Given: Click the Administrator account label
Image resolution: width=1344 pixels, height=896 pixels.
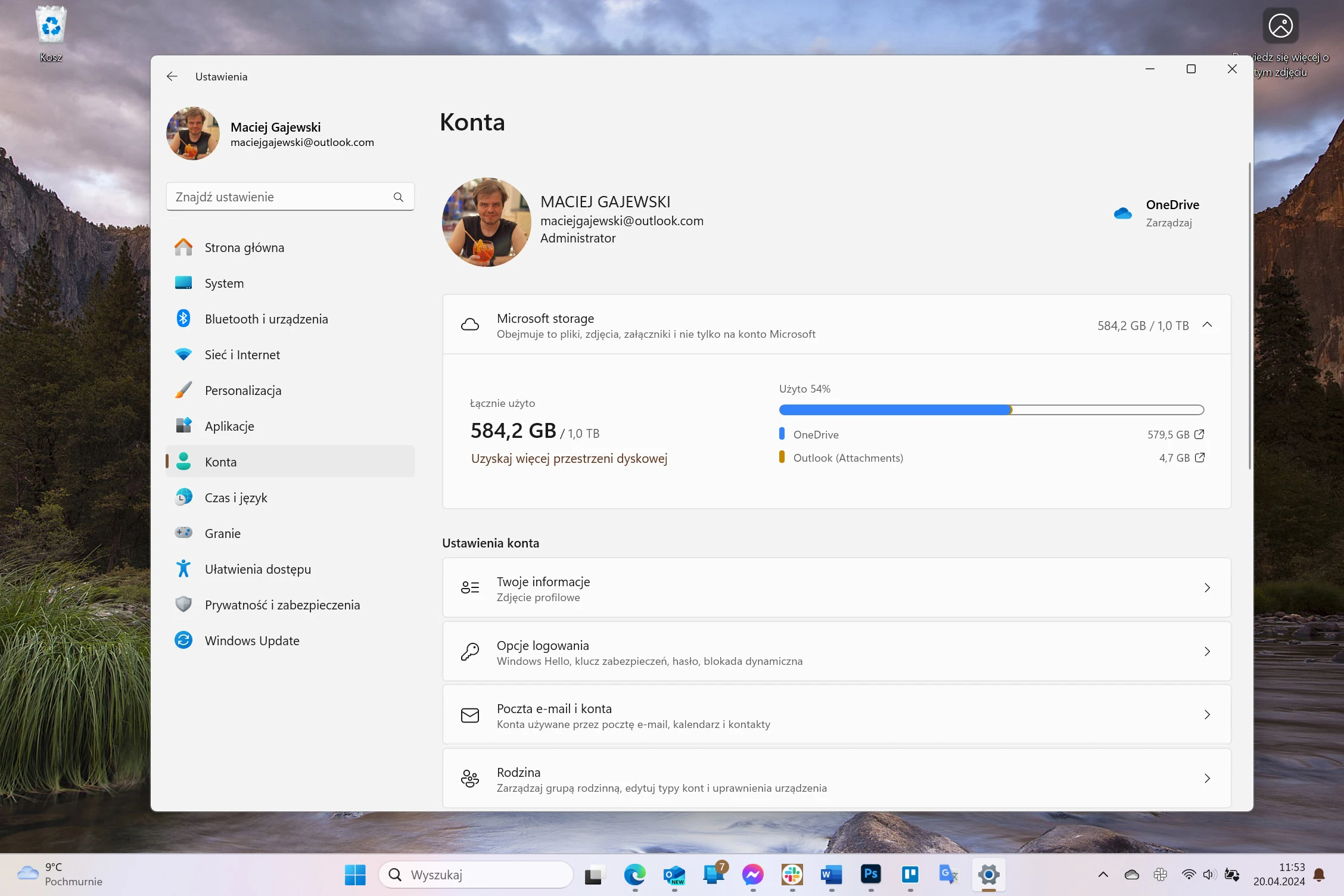Looking at the screenshot, I should pyautogui.click(x=578, y=238).
